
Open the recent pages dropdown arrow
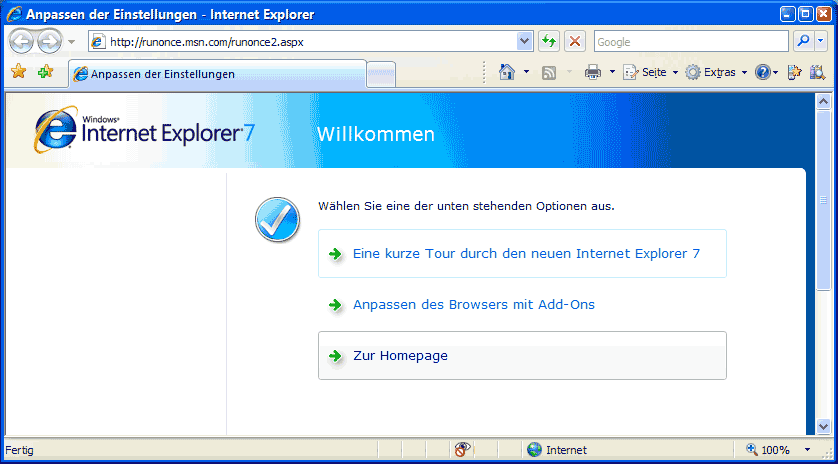point(72,42)
